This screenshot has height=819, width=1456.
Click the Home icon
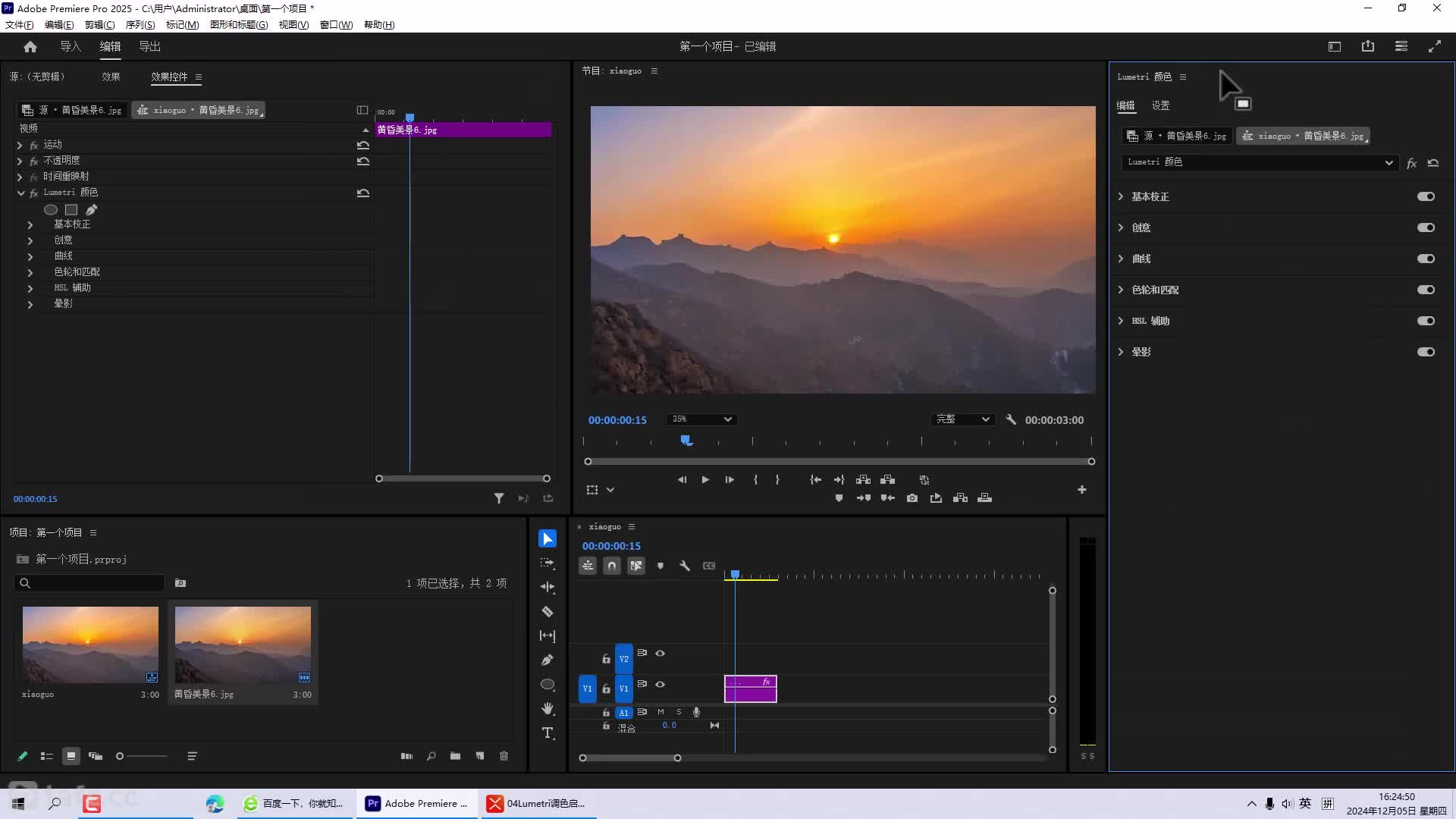click(30, 46)
